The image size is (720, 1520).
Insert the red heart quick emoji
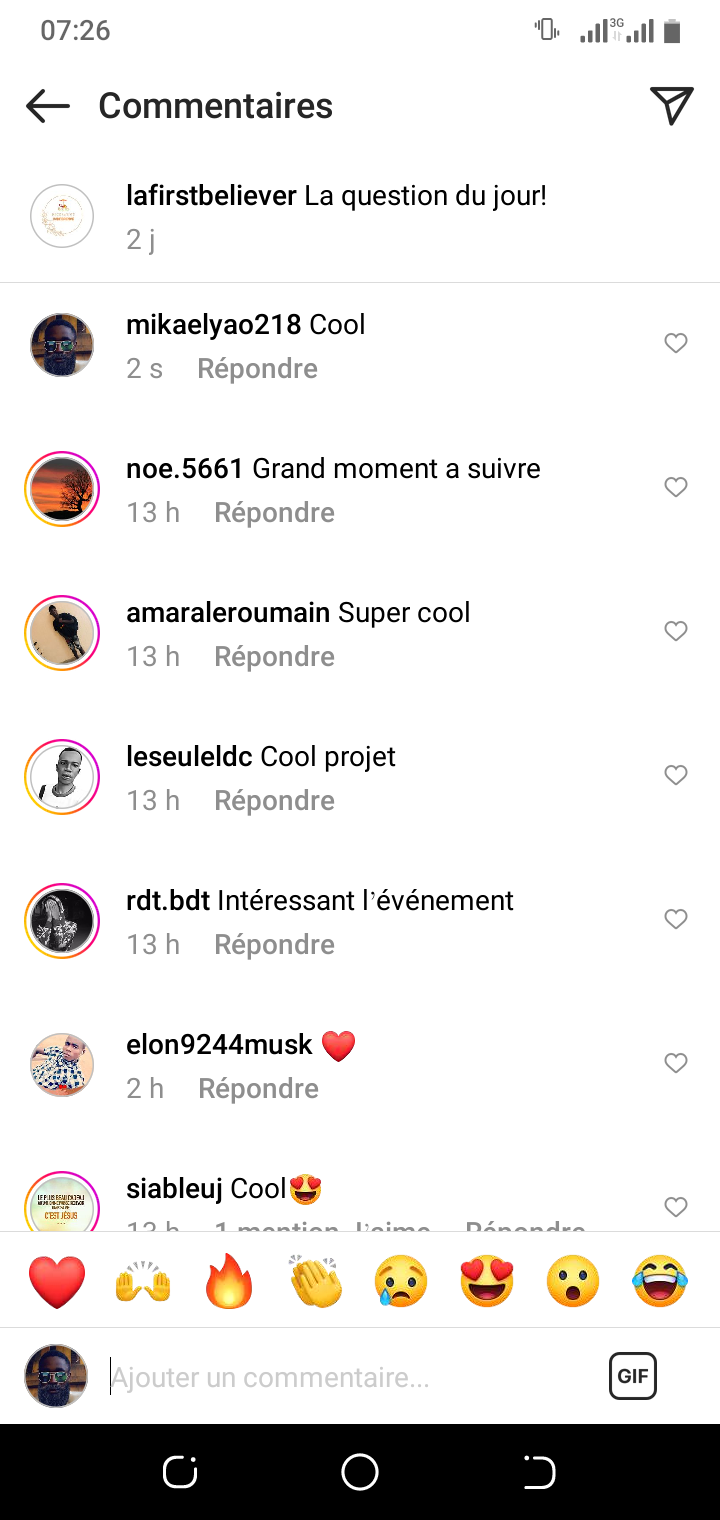(x=57, y=1281)
